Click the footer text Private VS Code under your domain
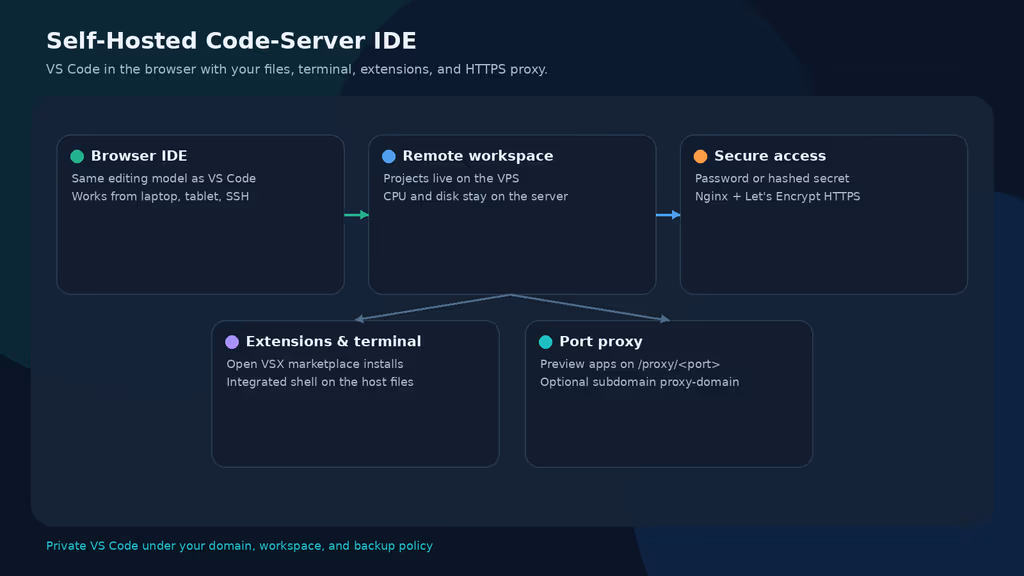Screen dimensions: 1024x576 tap(239, 545)
